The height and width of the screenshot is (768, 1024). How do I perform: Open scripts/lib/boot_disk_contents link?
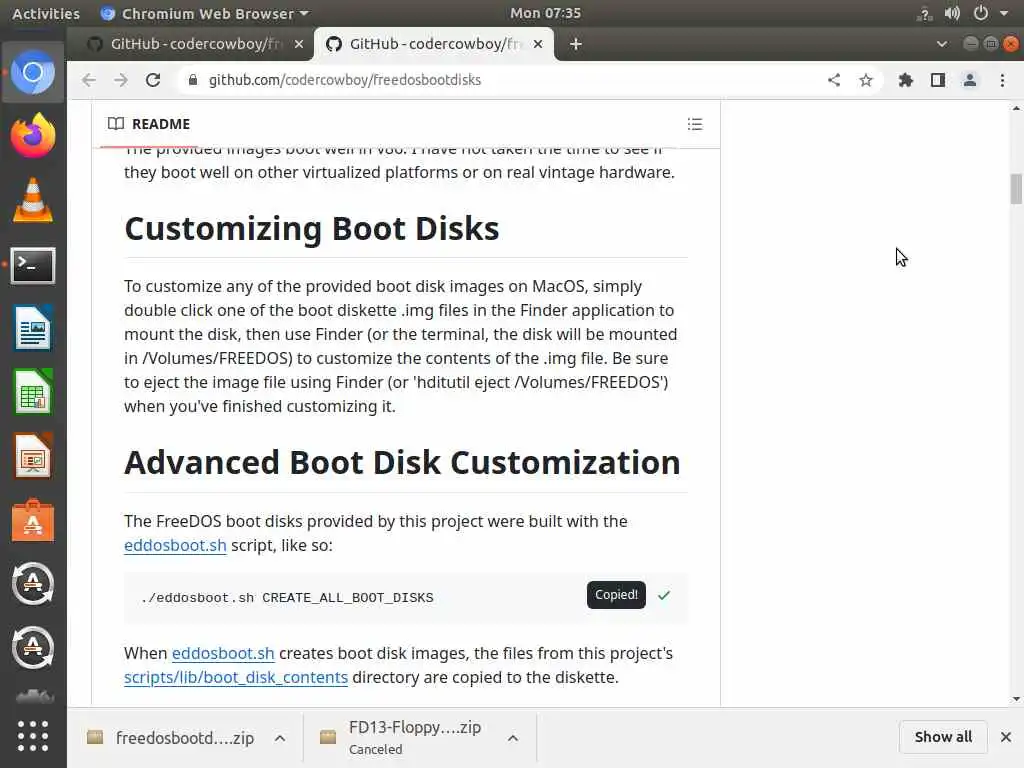click(x=236, y=678)
